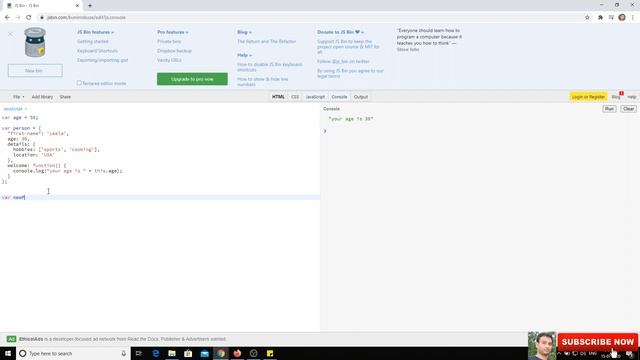Toggle the Console panel tab
The image size is (640, 360).
339,97
